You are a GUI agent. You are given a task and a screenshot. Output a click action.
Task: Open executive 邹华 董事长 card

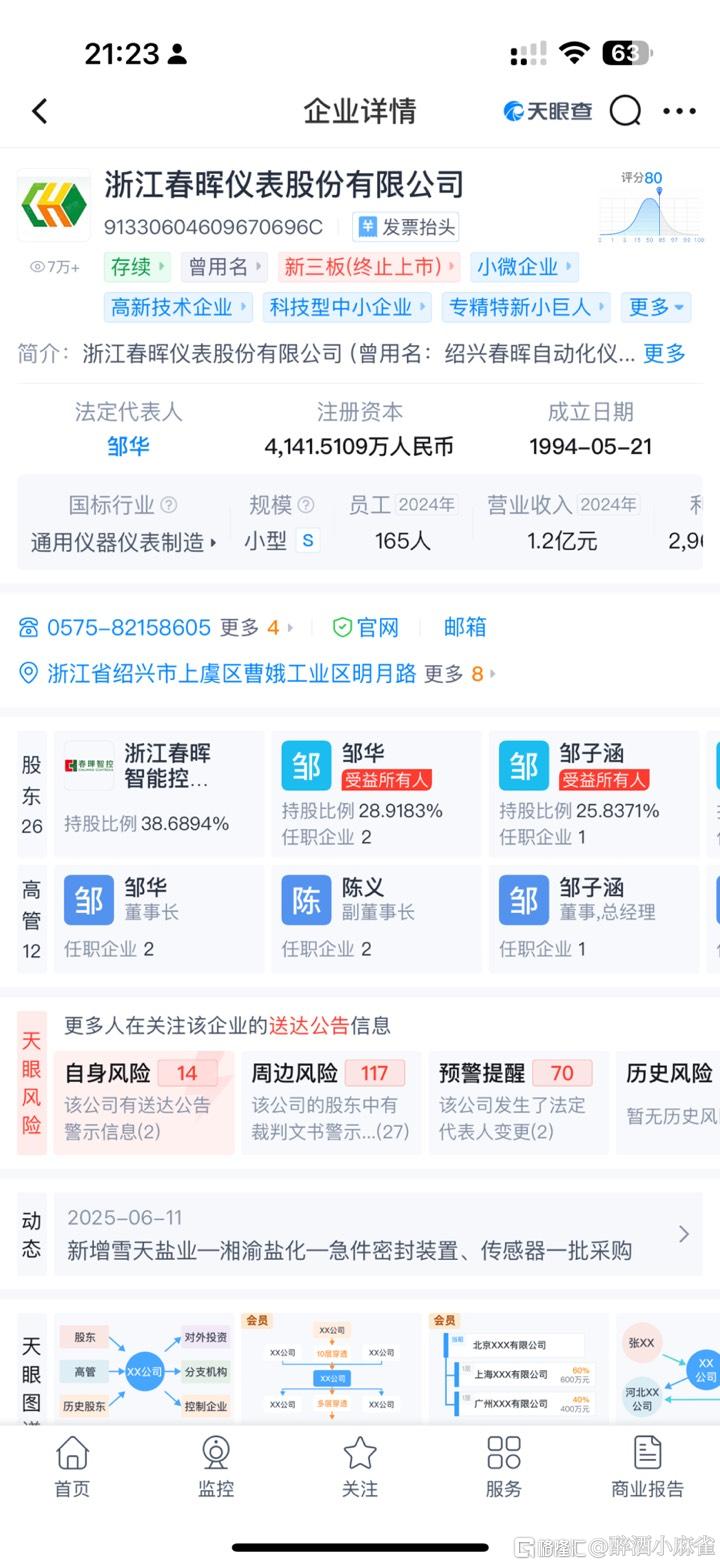coord(159,919)
